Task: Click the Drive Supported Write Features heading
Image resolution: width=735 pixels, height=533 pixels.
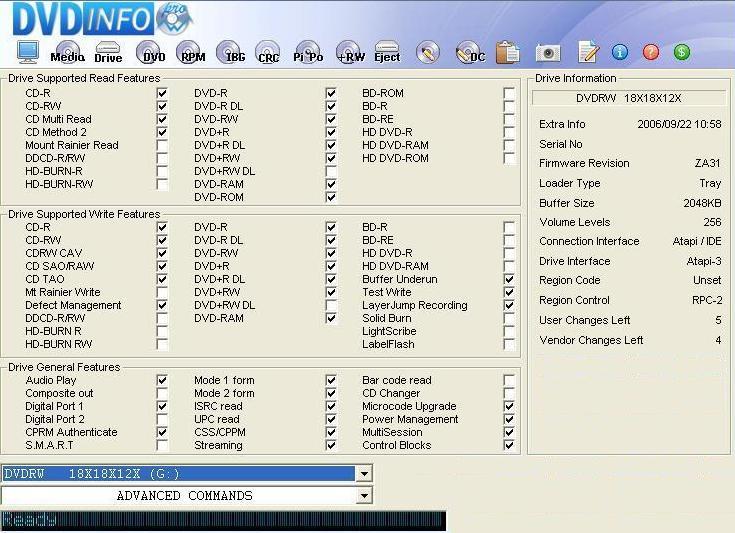Action: tap(84, 214)
